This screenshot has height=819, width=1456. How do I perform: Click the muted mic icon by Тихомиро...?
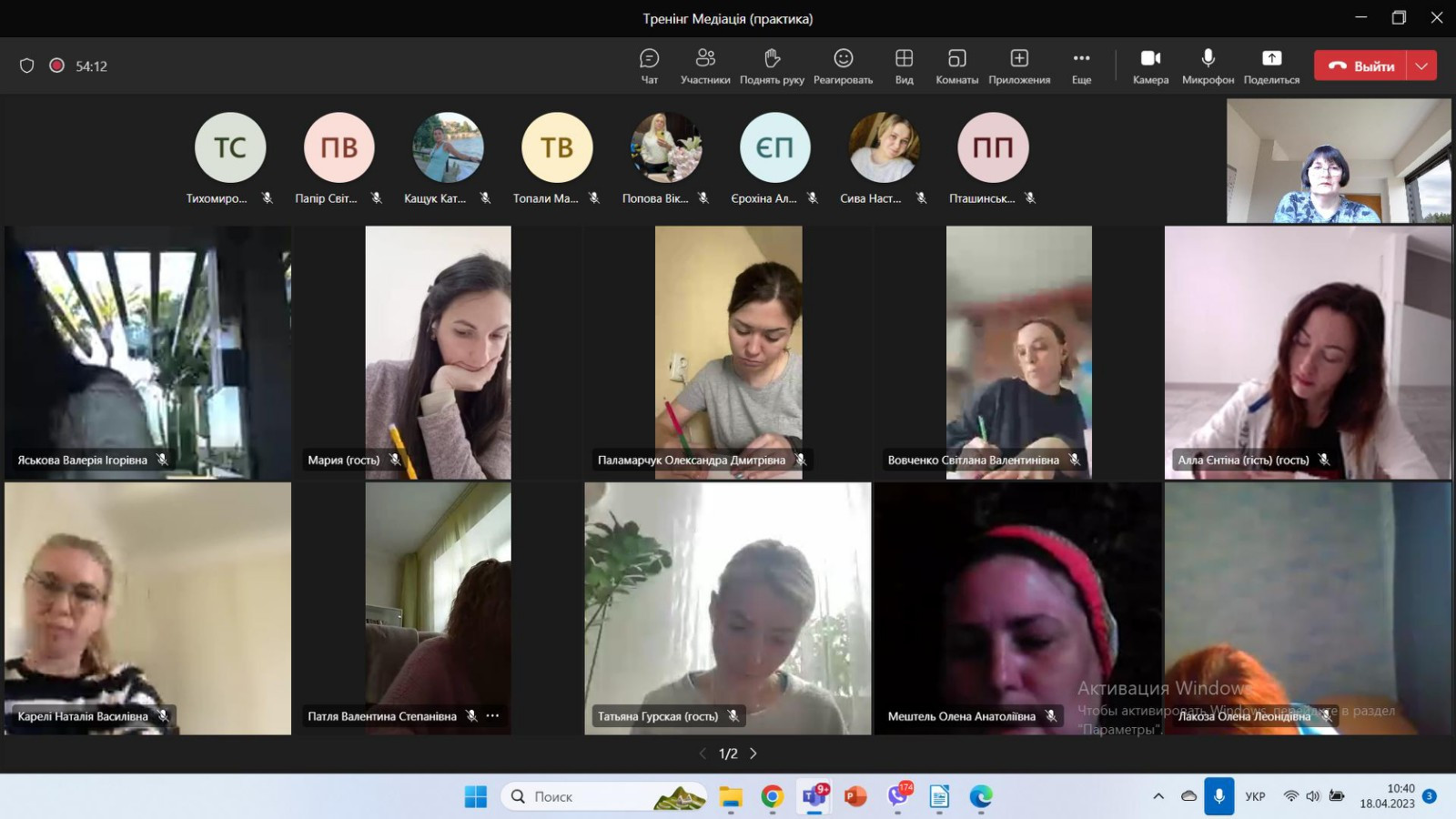coord(268,197)
